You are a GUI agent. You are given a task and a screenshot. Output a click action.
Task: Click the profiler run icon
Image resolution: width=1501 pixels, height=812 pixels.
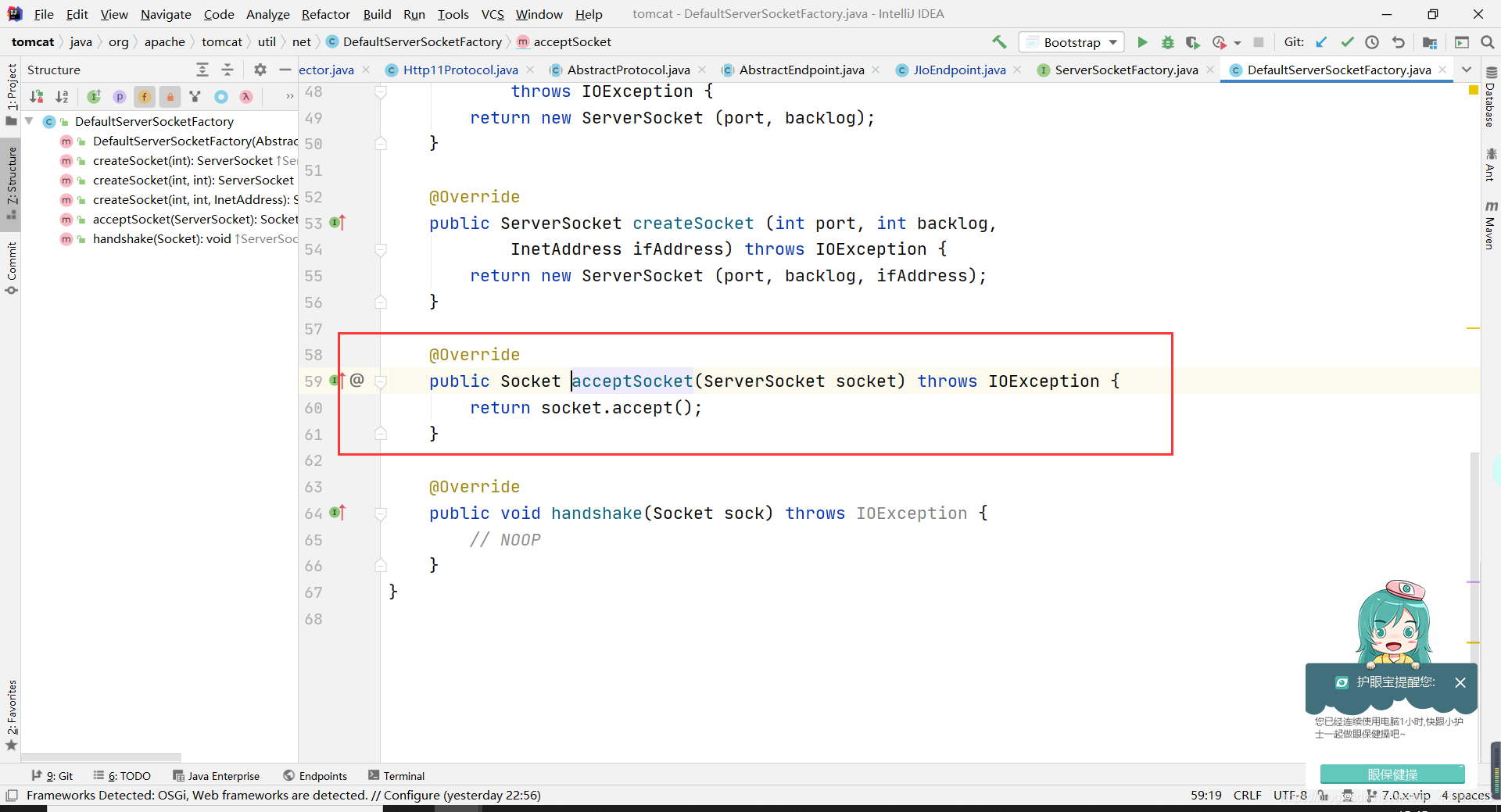point(1219,42)
